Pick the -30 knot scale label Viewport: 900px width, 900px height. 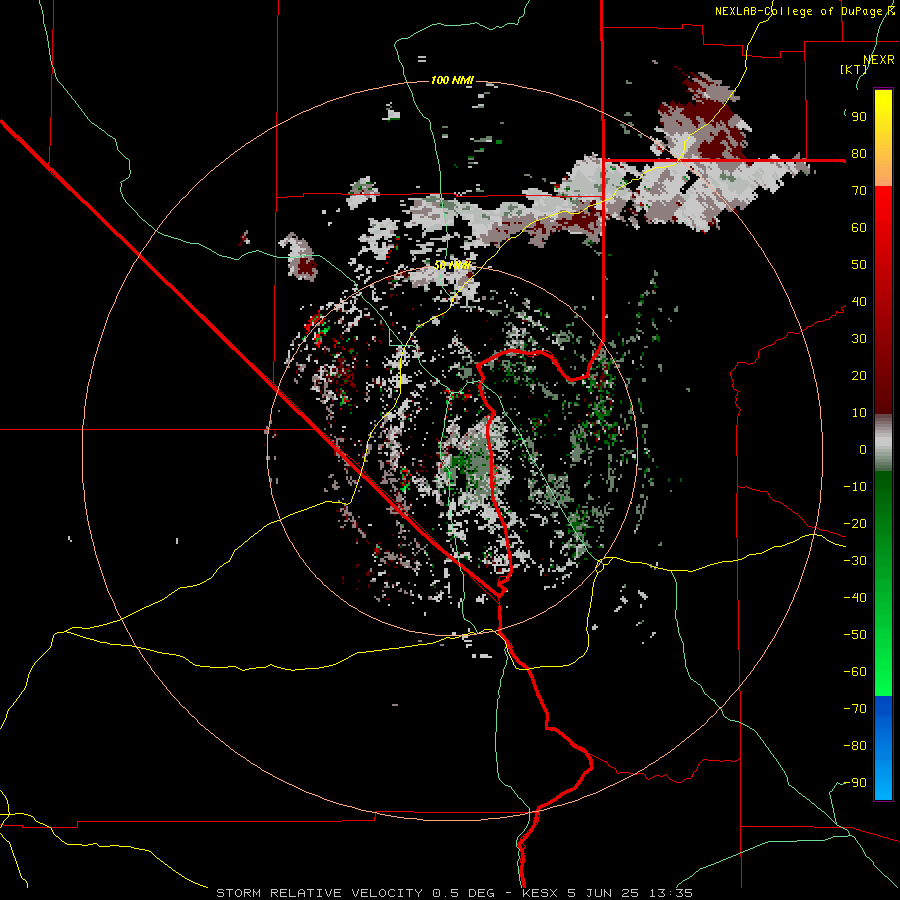coord(855,561)
